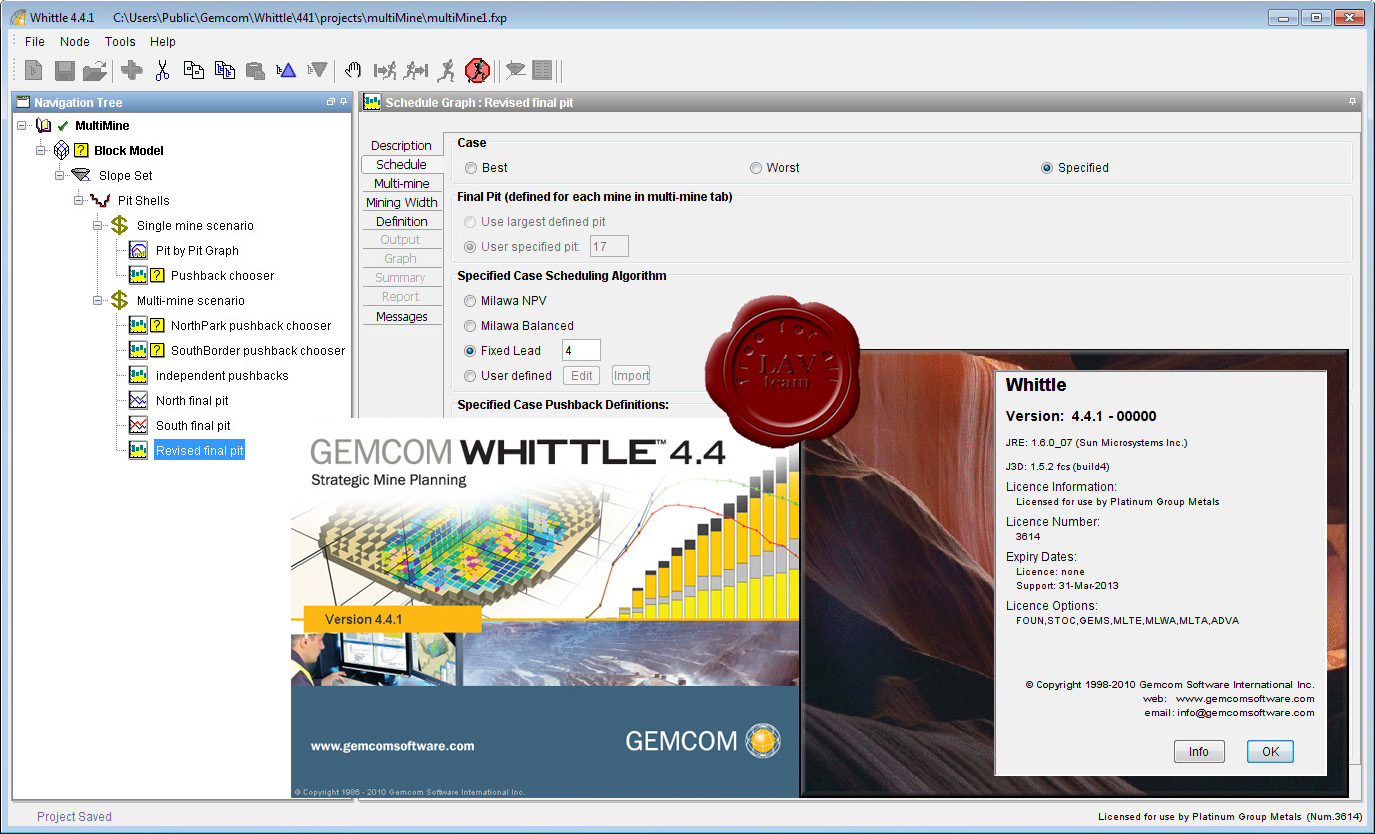Click dollar icon of Single mine scenario

[x=119, y=225]
